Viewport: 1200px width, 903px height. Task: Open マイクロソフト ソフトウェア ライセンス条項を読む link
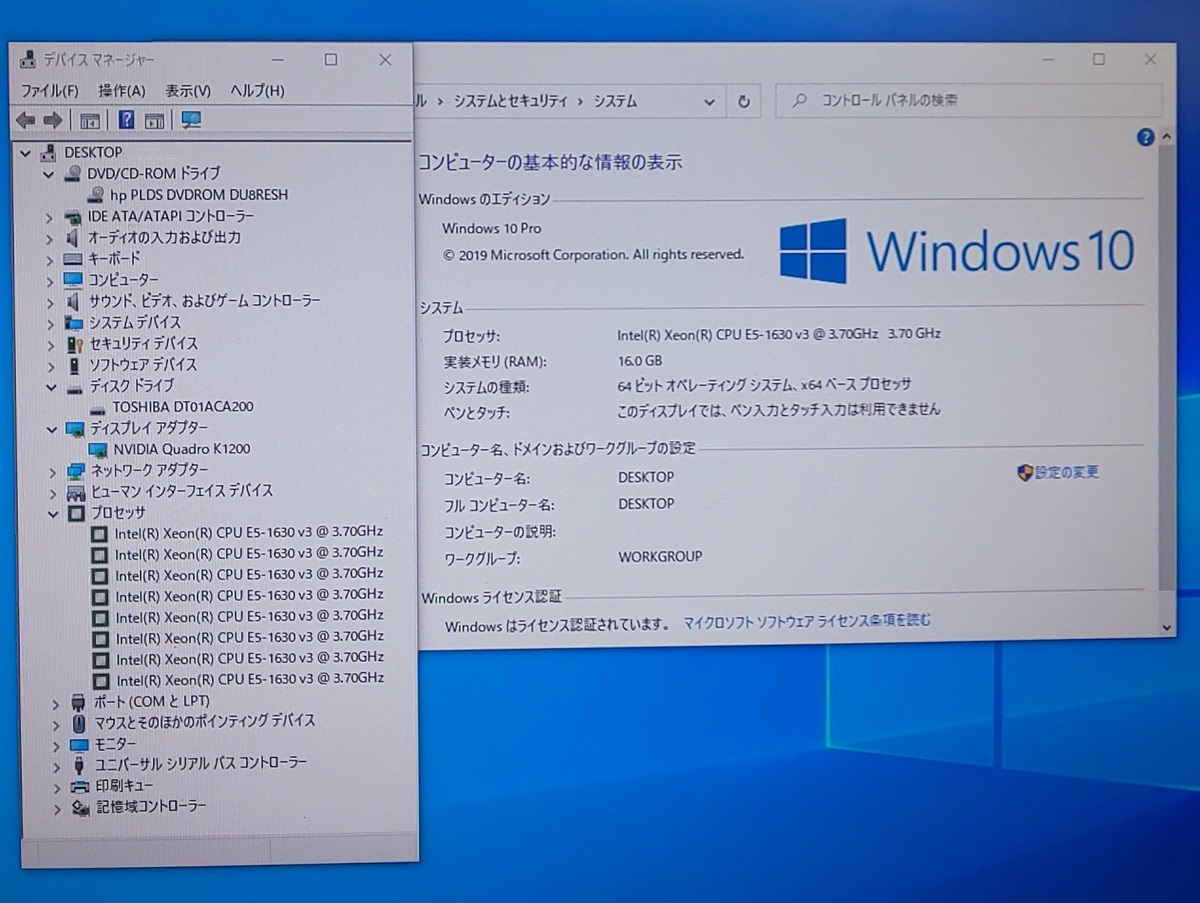[x=807, y=621]
